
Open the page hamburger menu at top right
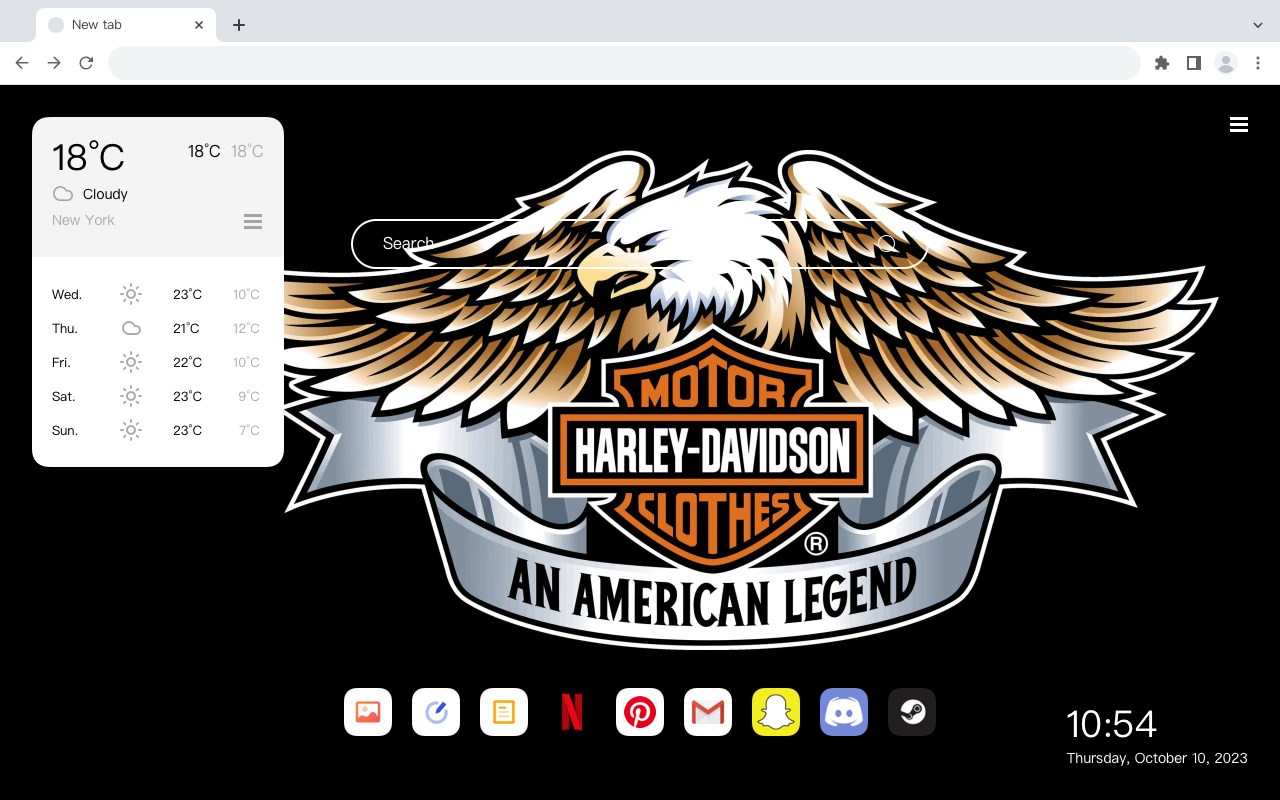(x=1239, y=124)
